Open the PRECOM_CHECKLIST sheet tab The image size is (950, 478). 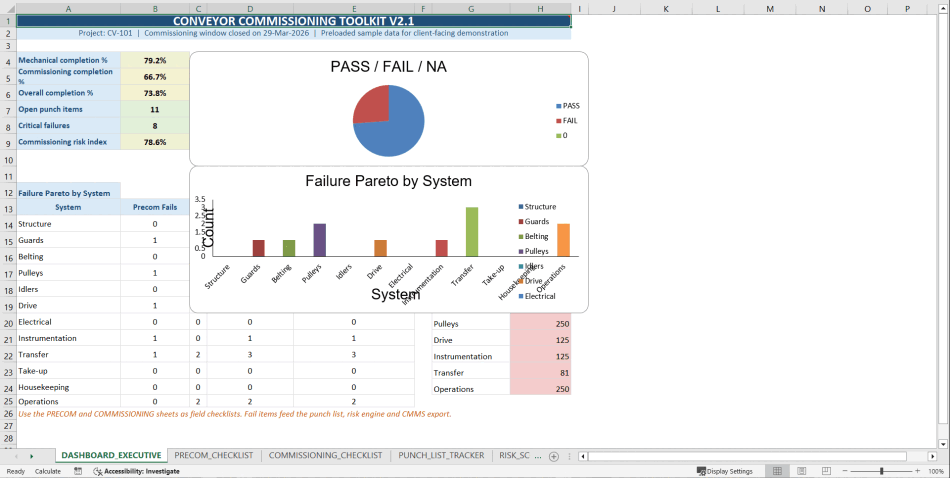pos(214,456)
